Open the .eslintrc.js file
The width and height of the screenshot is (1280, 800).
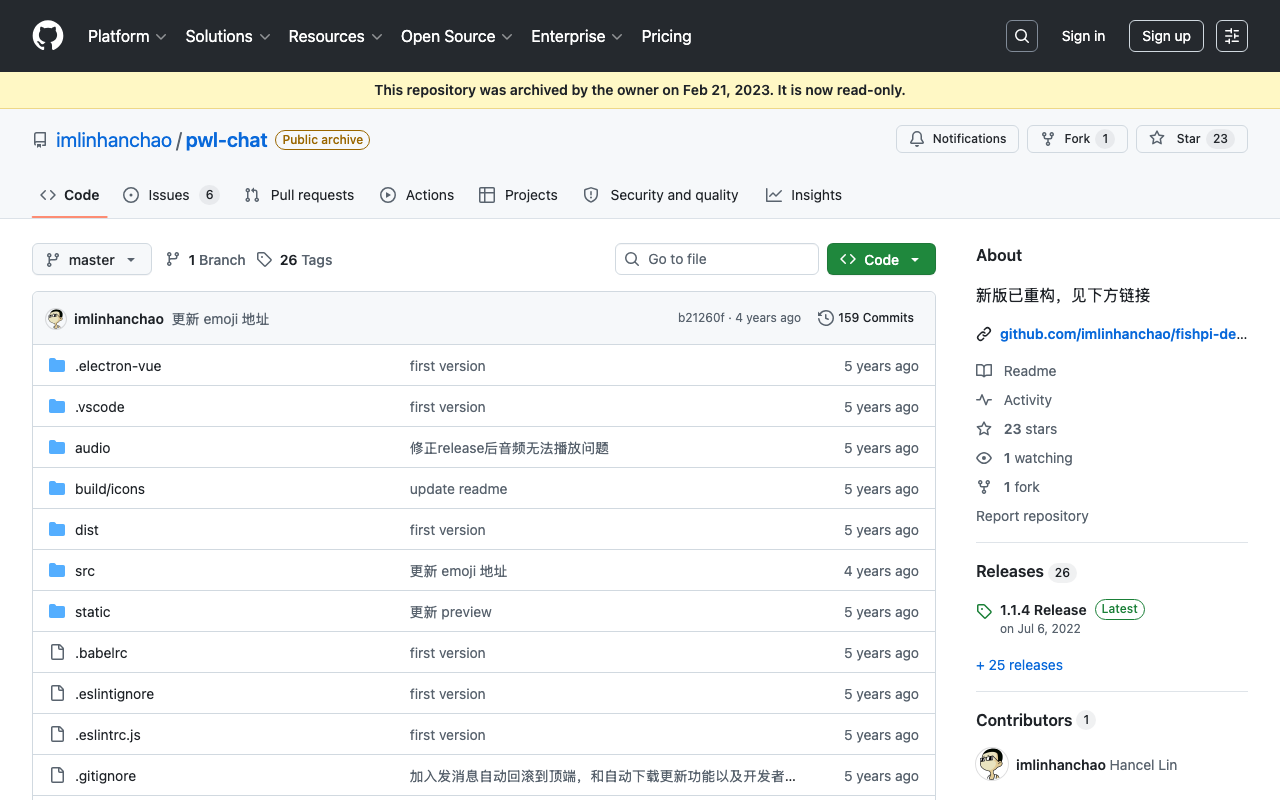pos(108,735)
